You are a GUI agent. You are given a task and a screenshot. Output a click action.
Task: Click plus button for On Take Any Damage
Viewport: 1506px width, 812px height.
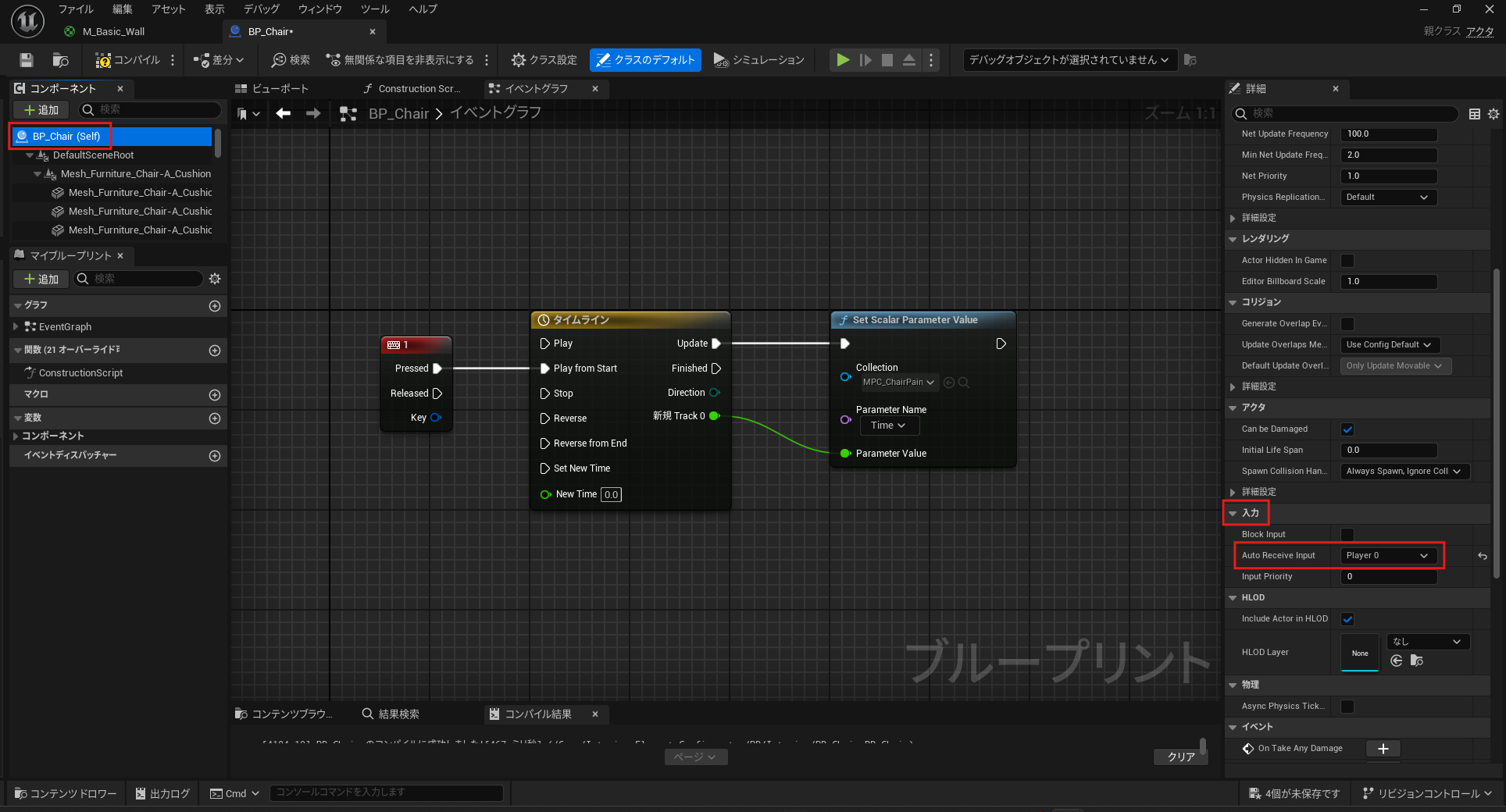(1383, 749)
